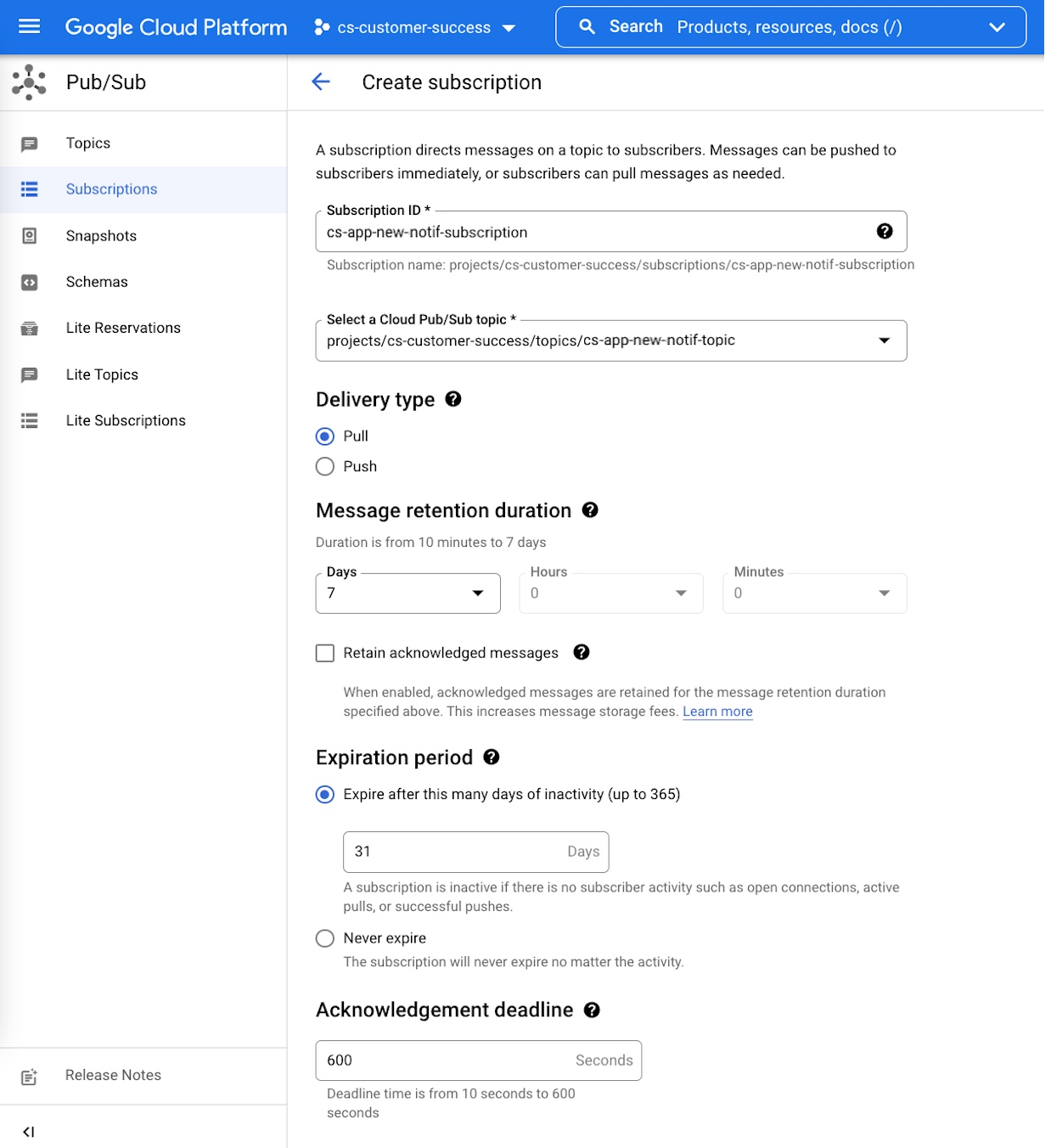The height and width of the screenshot is (1148, 1051).
Task: Click the Release Notes icon
Action: (30, 1076)
